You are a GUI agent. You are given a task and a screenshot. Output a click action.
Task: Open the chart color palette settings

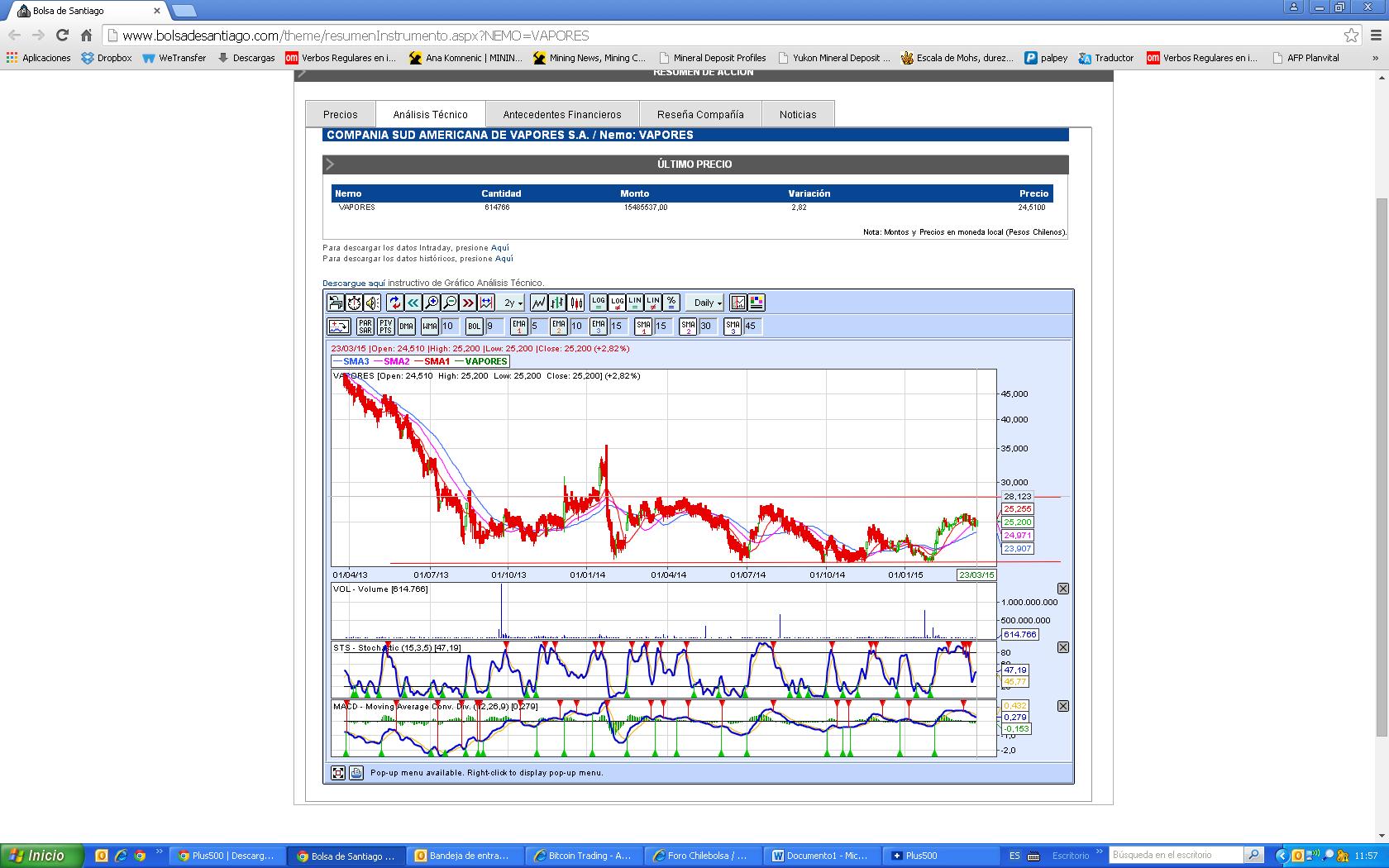757,303
